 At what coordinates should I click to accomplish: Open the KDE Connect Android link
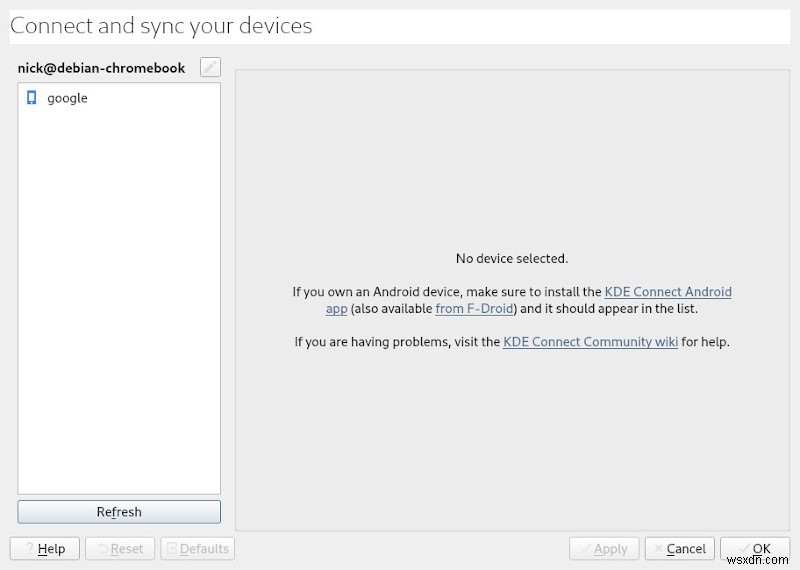point(668,292)
